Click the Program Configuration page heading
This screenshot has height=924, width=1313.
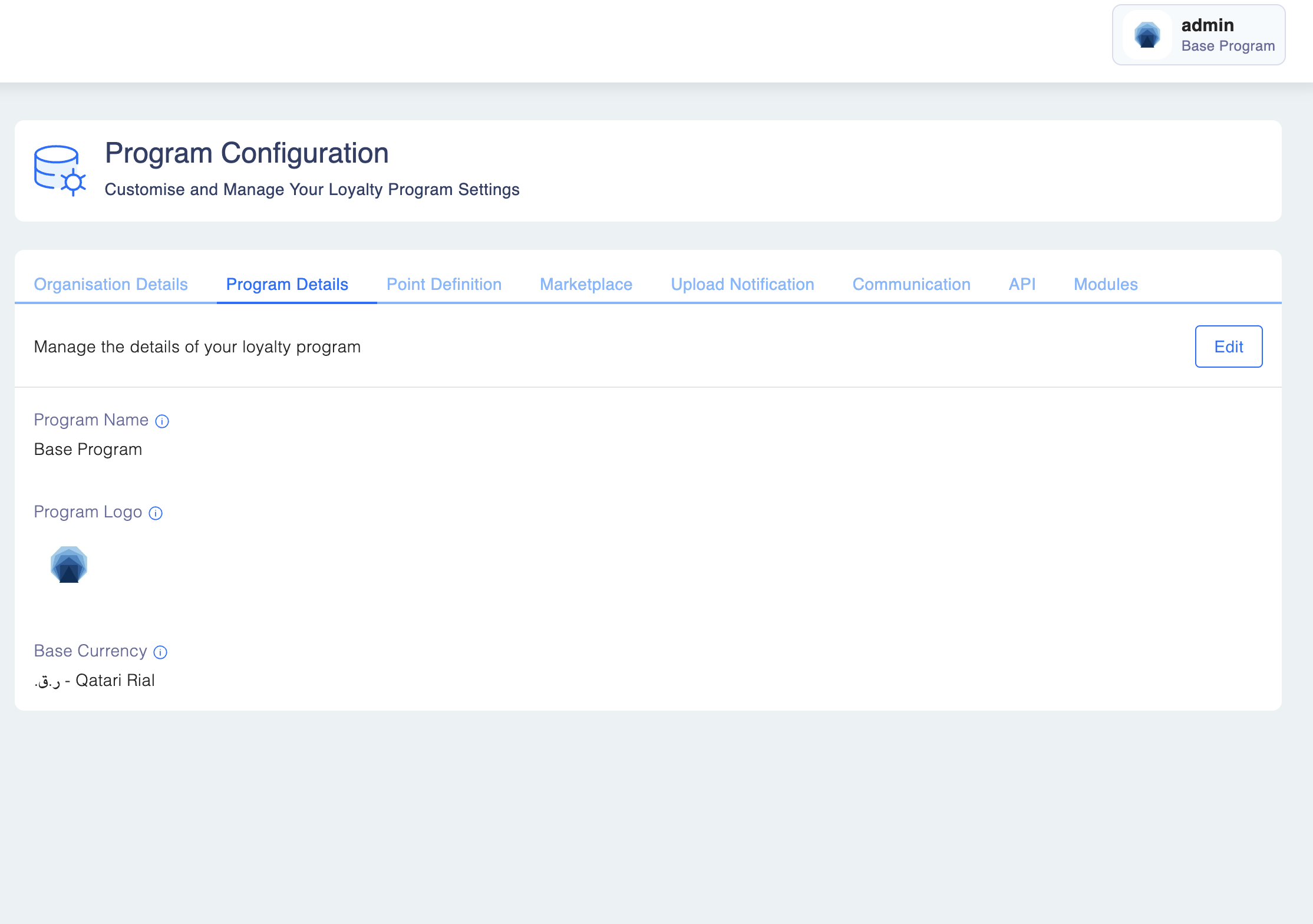point(246,153)
